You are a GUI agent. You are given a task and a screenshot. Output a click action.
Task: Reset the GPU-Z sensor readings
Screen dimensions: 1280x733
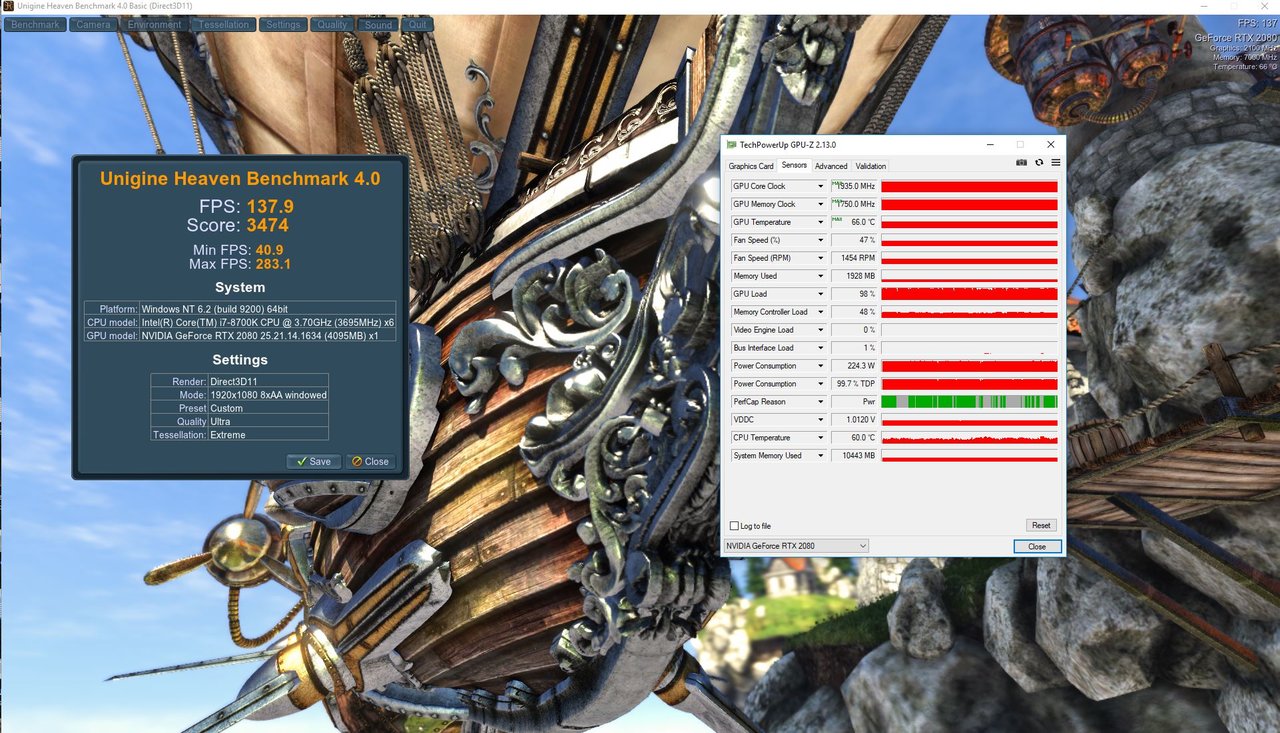point(1041,526)
